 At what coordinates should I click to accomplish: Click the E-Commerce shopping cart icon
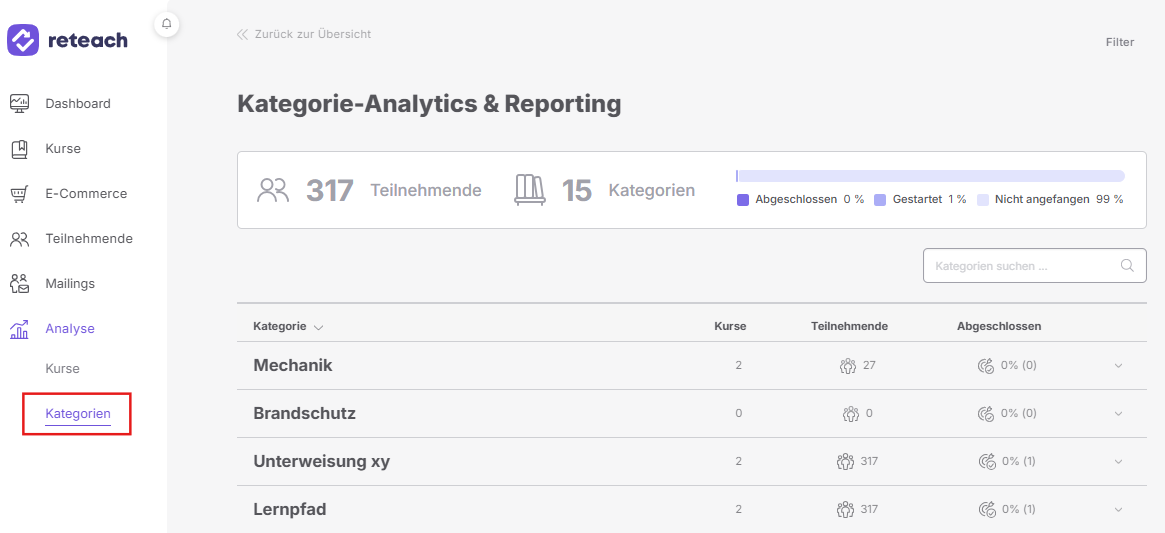pos(19,194)
